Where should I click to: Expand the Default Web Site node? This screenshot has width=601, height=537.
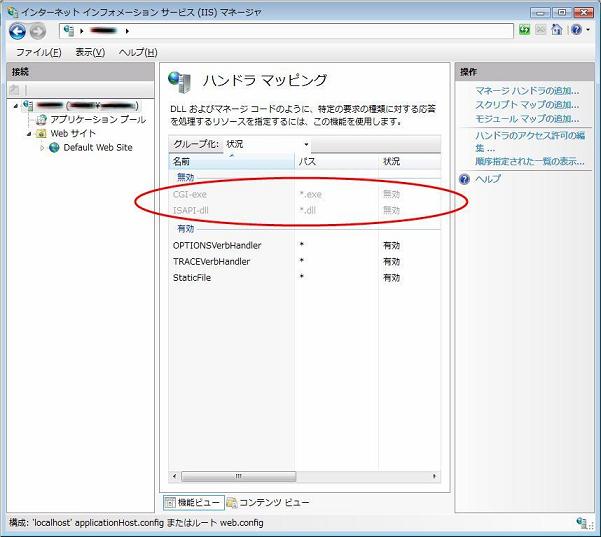point(42,148)
